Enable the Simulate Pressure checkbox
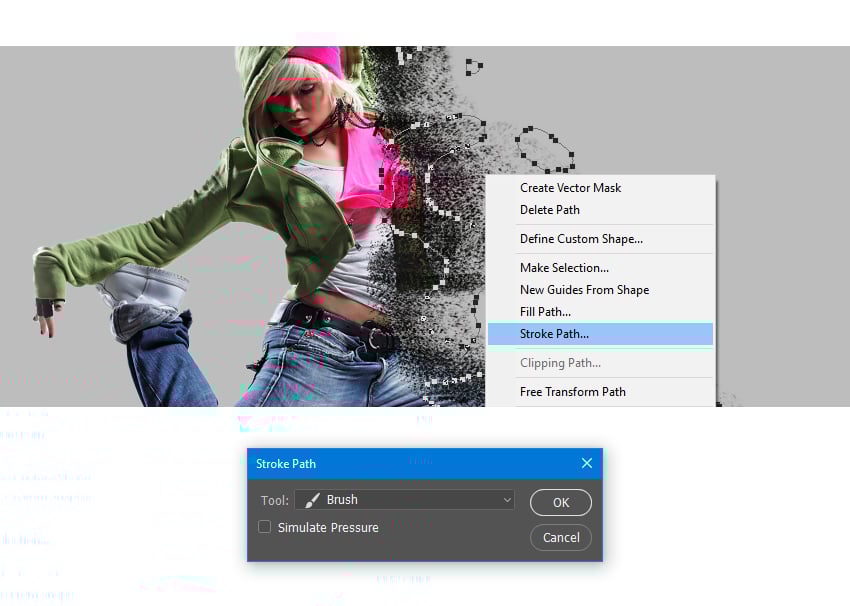 265,527
